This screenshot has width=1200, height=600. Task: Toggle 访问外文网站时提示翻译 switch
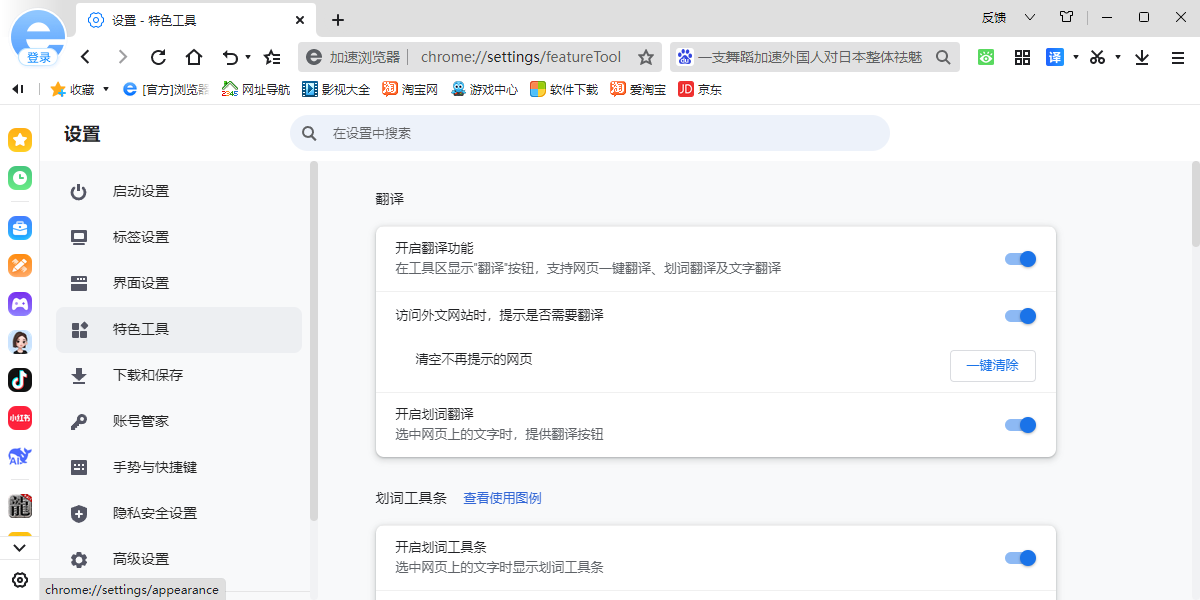coord(1021,316)
